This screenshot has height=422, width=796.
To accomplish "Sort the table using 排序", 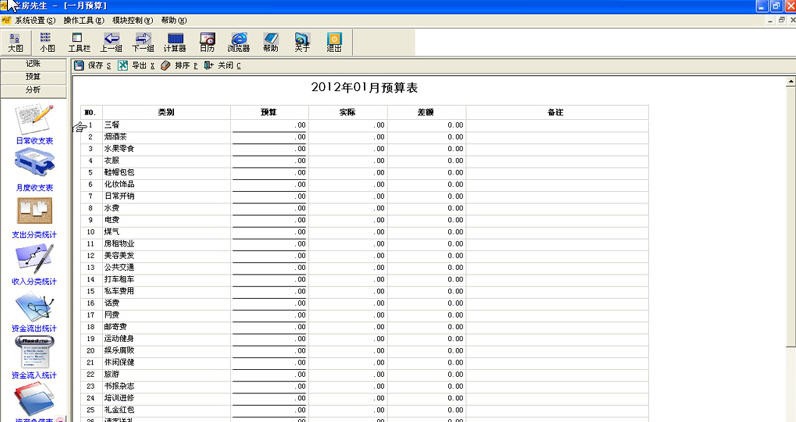I will click(179, 66).
